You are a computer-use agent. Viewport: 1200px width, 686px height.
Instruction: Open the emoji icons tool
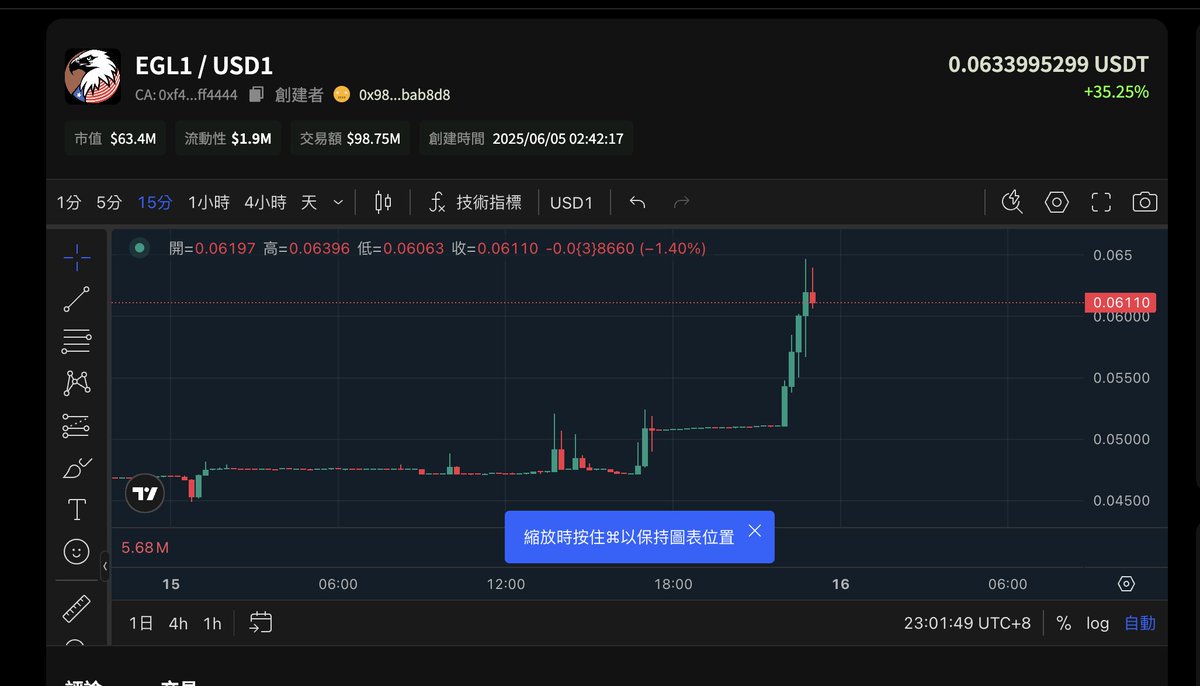[x=77, y=551]
